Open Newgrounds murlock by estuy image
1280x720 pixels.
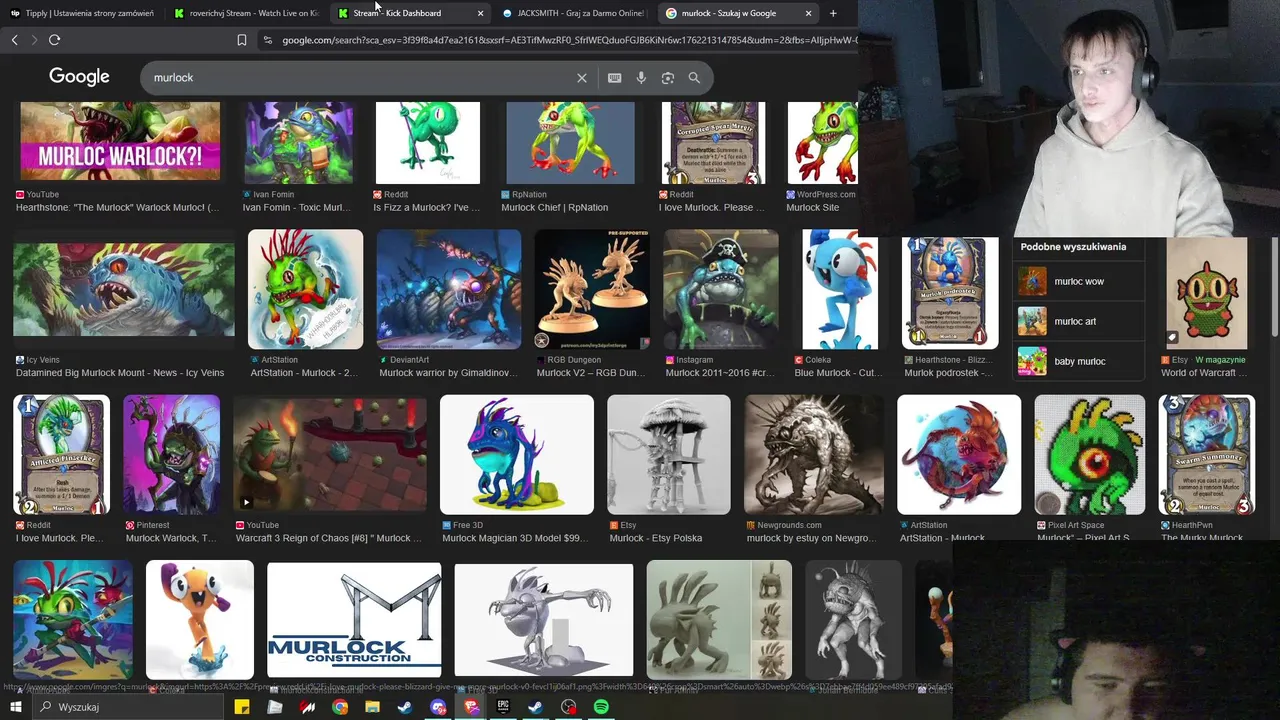[814, 455]
